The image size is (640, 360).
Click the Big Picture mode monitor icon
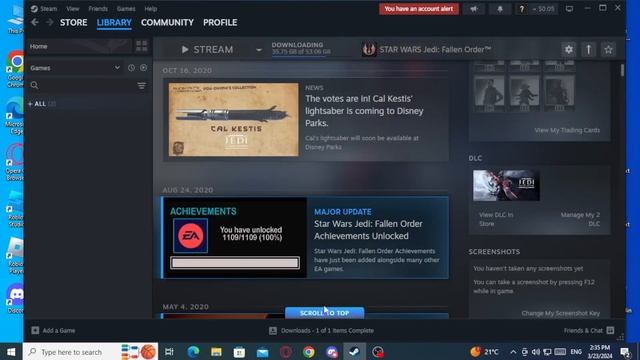[569, 9]
